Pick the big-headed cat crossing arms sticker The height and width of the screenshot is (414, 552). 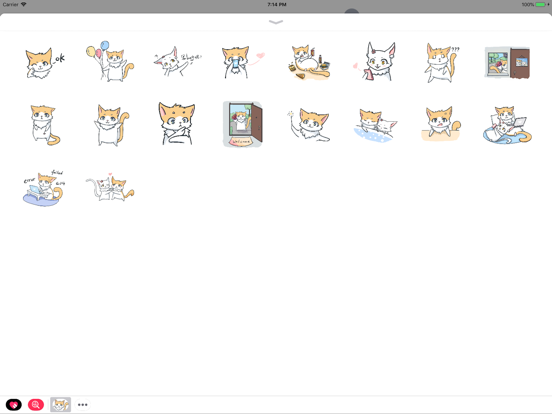click(177, 124)
